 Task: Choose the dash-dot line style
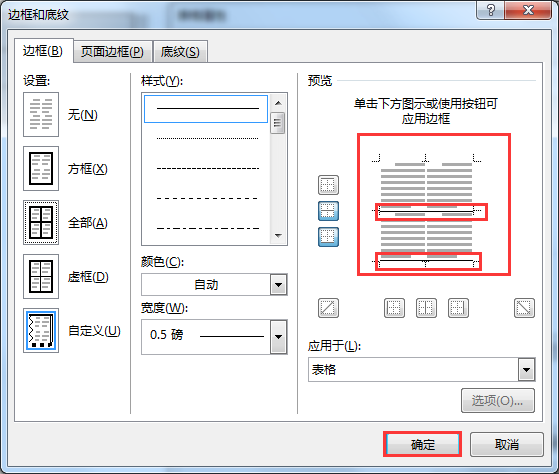(x=206, y=228)
